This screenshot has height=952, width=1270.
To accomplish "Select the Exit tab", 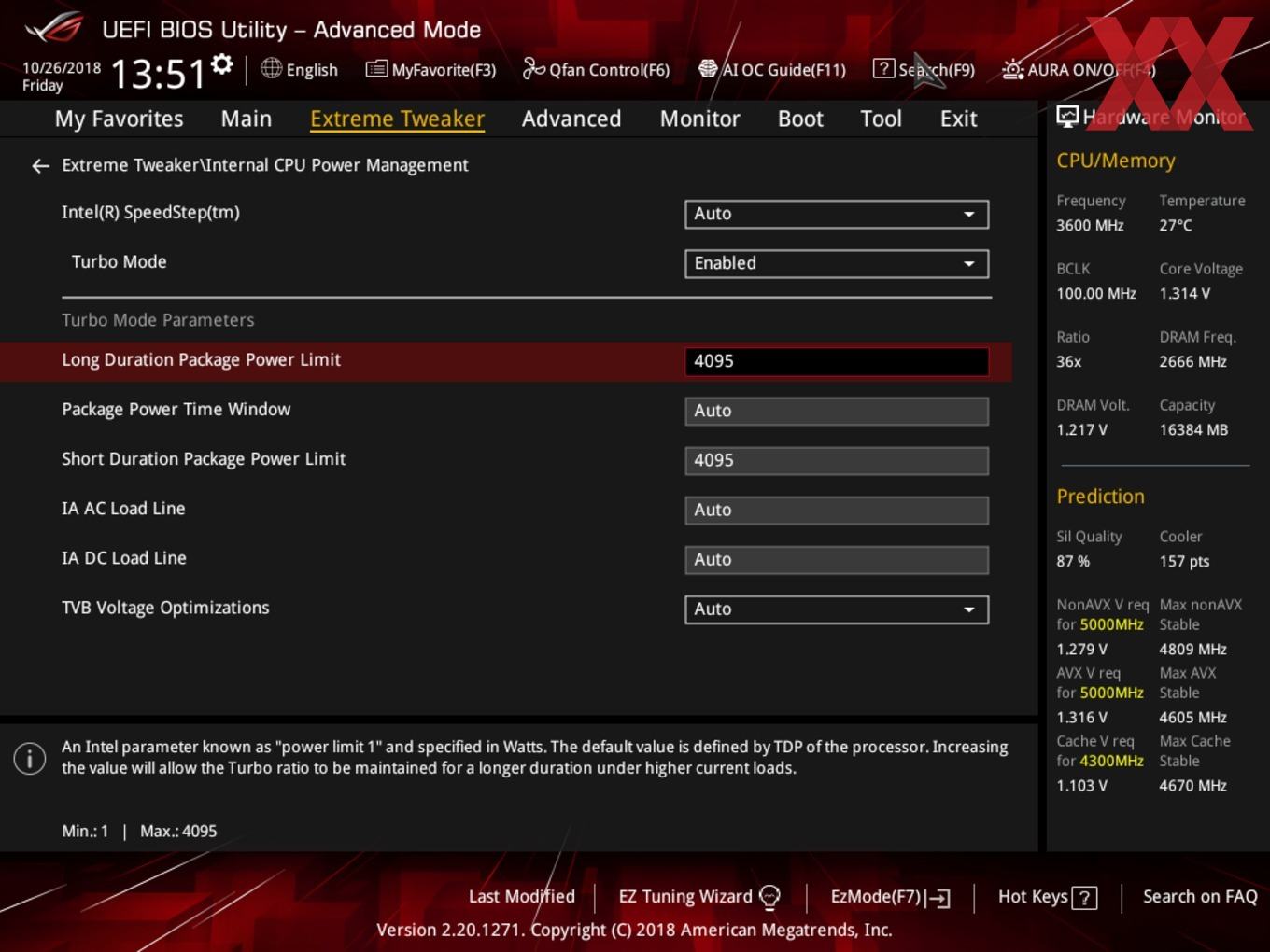I will pos(958,119).
